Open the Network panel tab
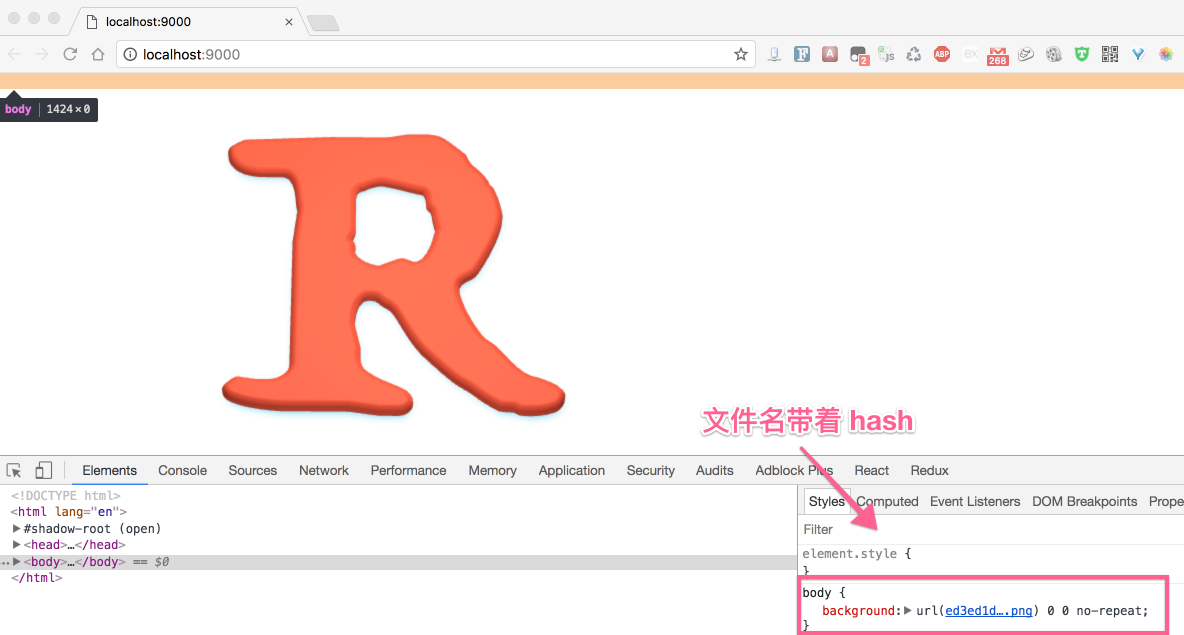1184x635 pixels. pyautogui.click(x=324, y=470)
